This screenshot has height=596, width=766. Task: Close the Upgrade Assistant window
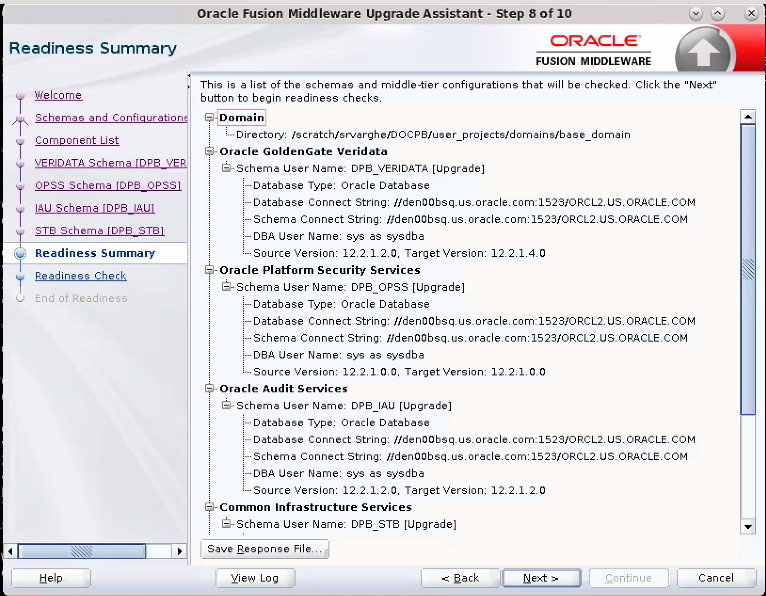(x=751, y=14)
